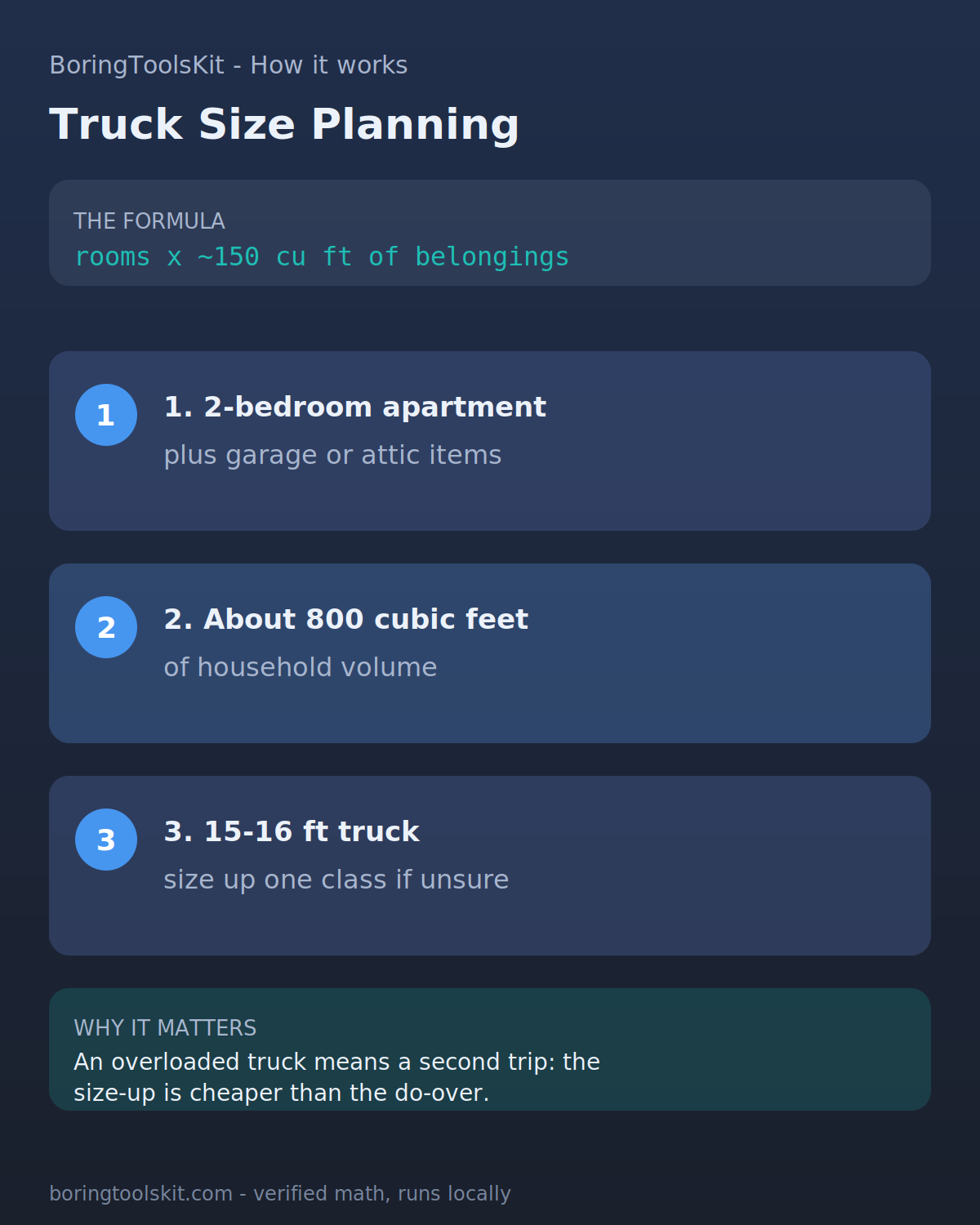The height and width of the screenshot is (1225, 980).
Task: Click the step 2 circle badge
Action: 106,627
